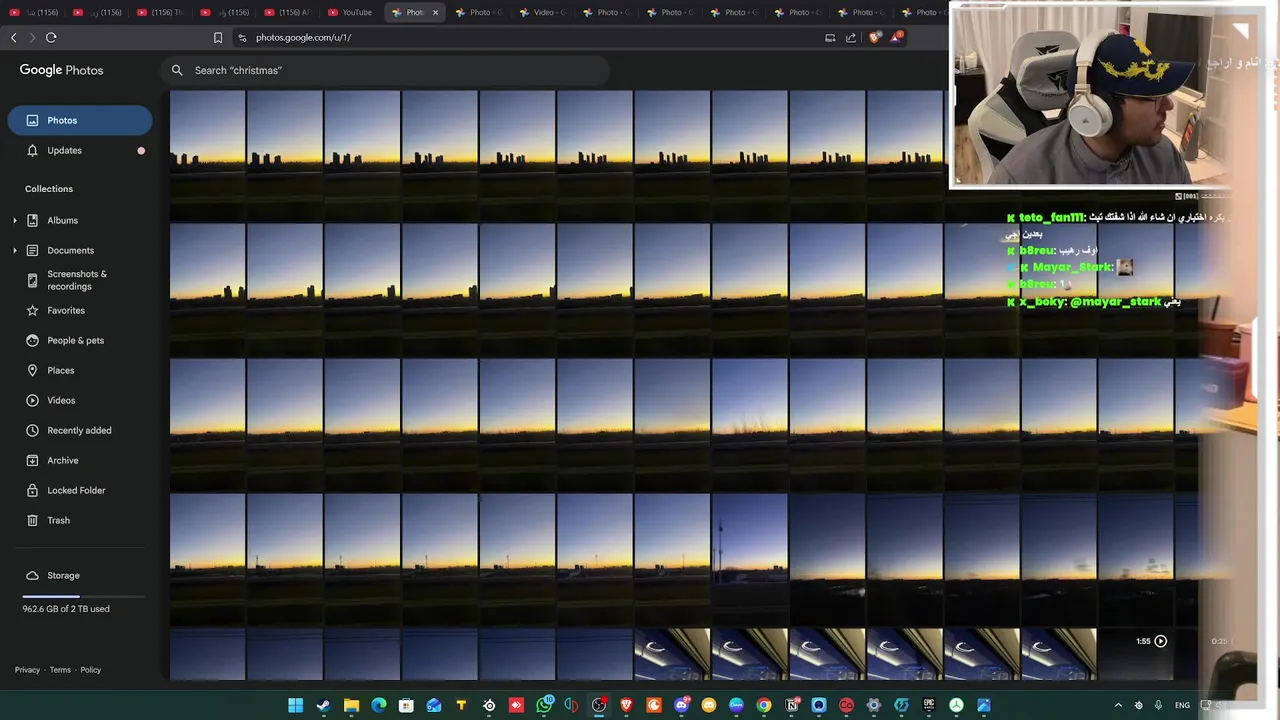Go back in the browser

coord(13,37)
